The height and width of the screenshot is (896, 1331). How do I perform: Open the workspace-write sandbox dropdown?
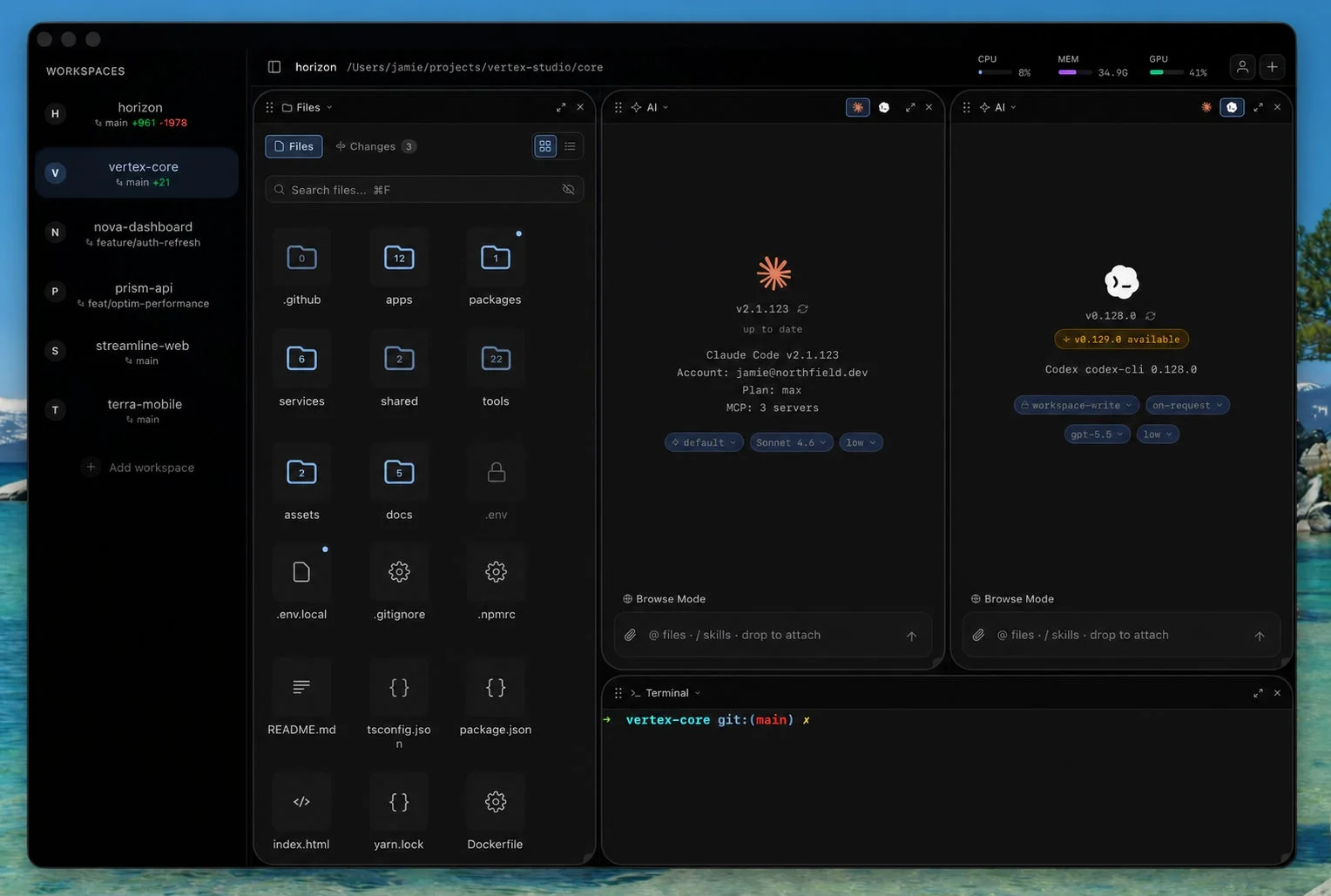(1077, 405)
